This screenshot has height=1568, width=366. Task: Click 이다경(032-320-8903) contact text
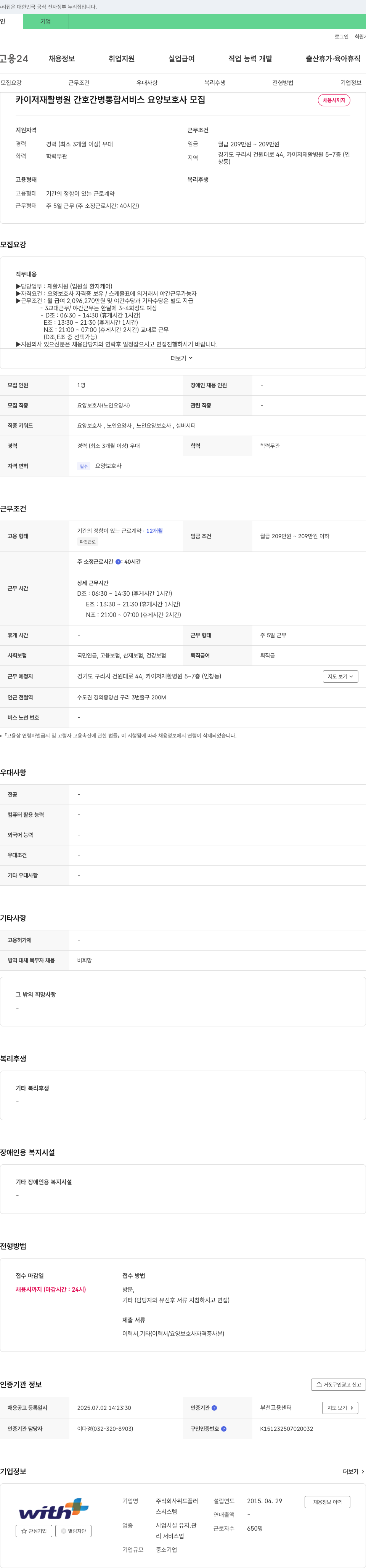[x=105, y=1429]
